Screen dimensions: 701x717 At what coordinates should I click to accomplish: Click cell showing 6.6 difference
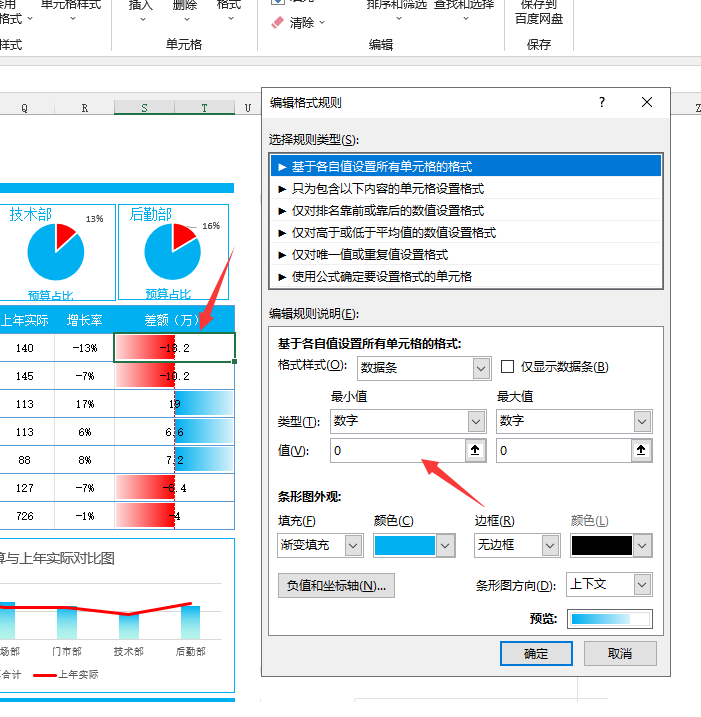tap(174, 432)
